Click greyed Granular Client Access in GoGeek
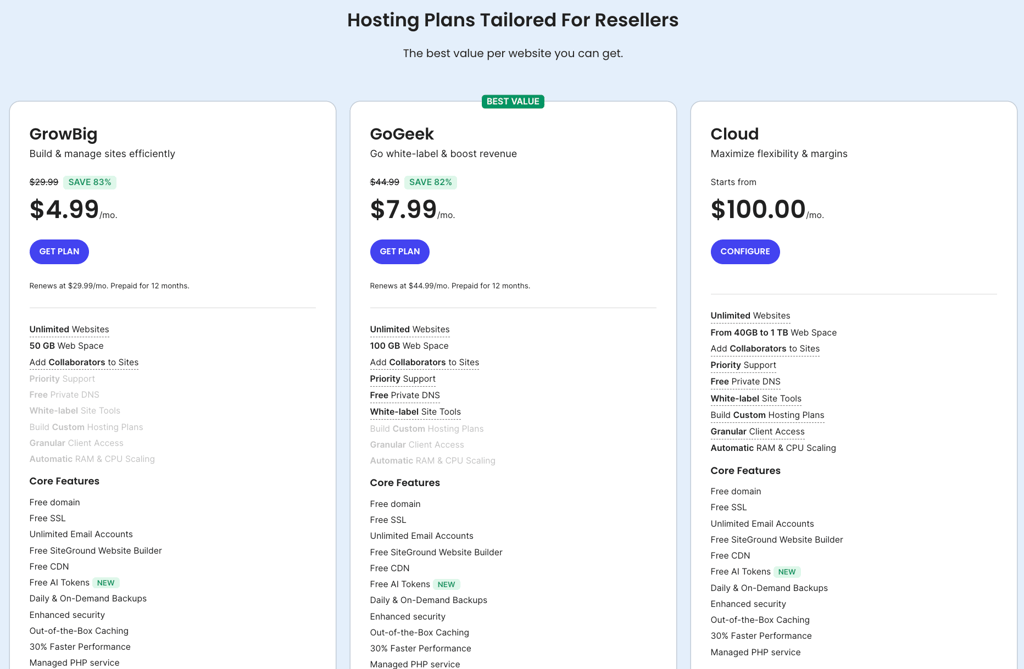The image size is (1024, 669). [x=417, y=444]
